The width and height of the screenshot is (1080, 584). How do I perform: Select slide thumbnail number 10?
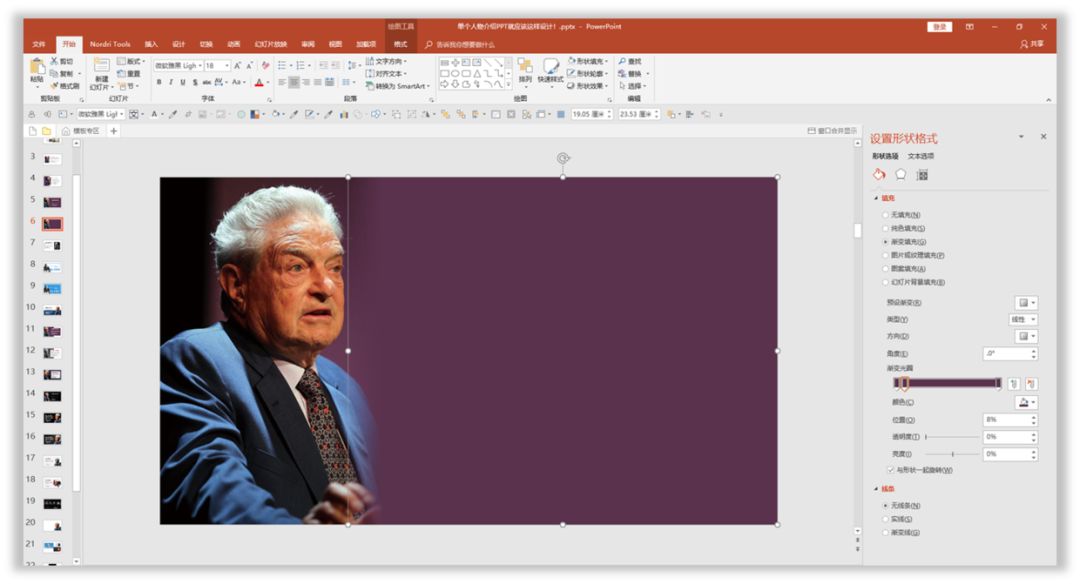tap(52, 310)
